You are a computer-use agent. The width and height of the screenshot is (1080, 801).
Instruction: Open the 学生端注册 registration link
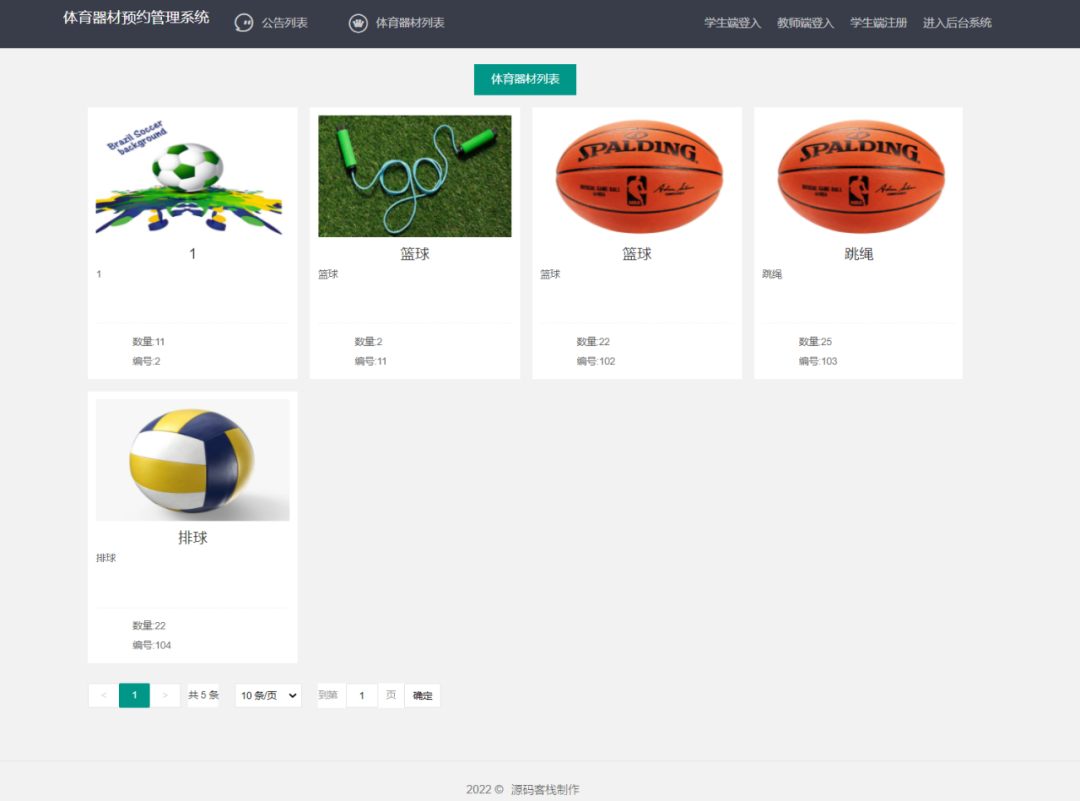pos(878,23)
